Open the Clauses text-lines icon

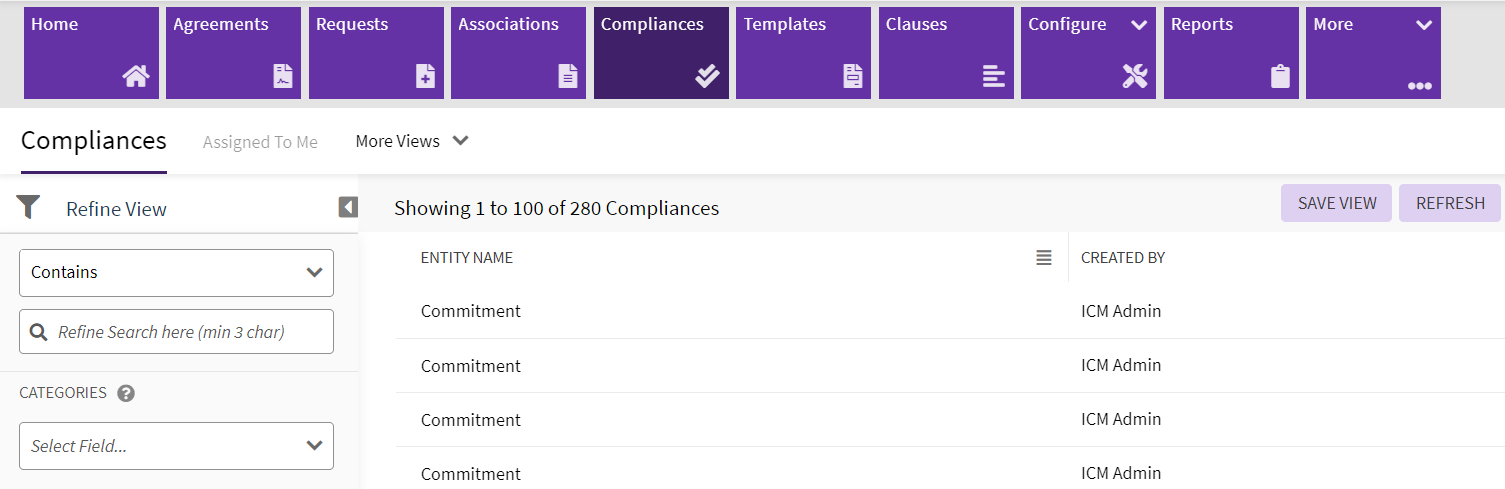993,77
